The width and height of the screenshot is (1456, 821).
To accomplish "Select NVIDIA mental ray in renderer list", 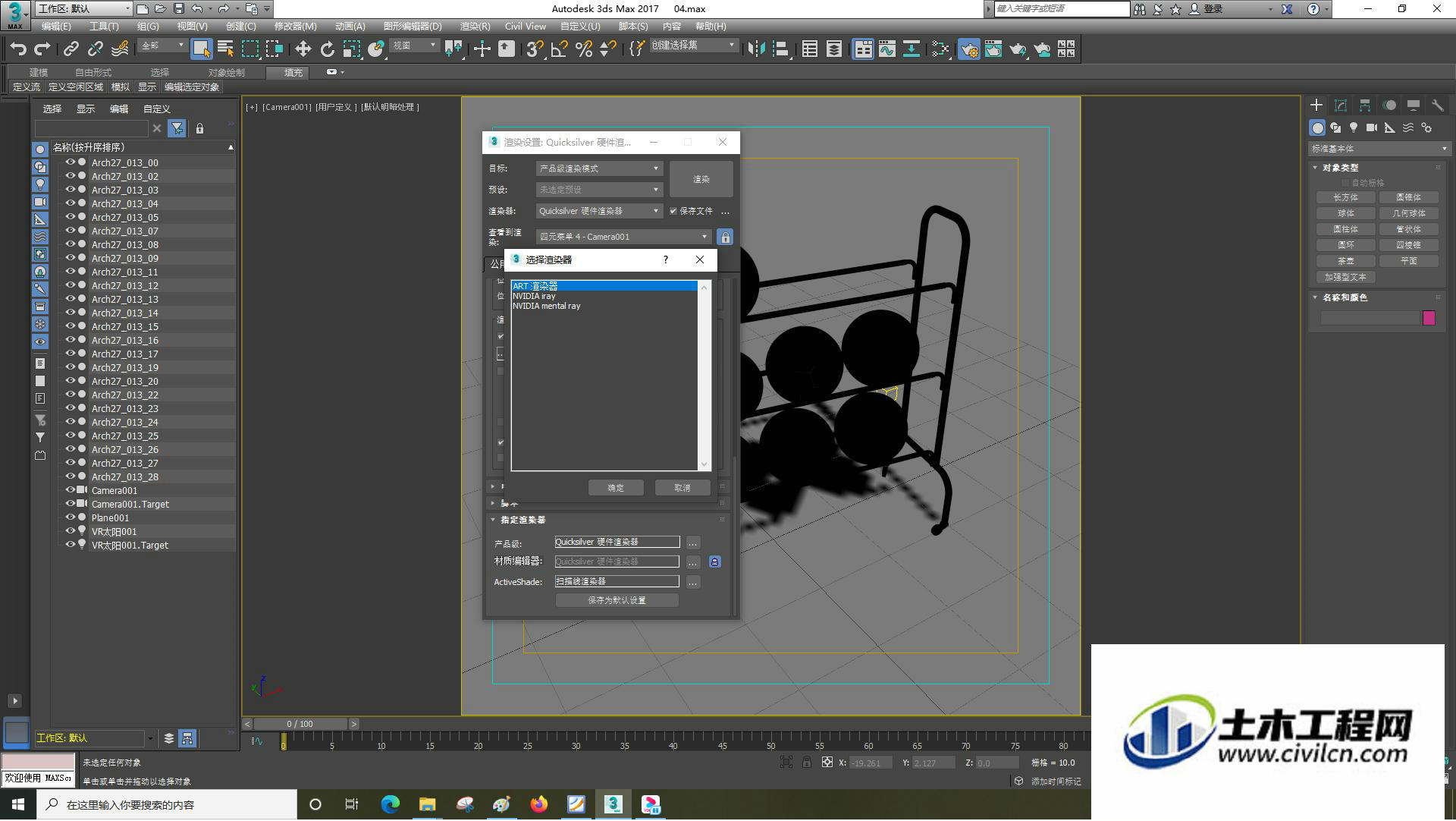I will tap(546, 307).
